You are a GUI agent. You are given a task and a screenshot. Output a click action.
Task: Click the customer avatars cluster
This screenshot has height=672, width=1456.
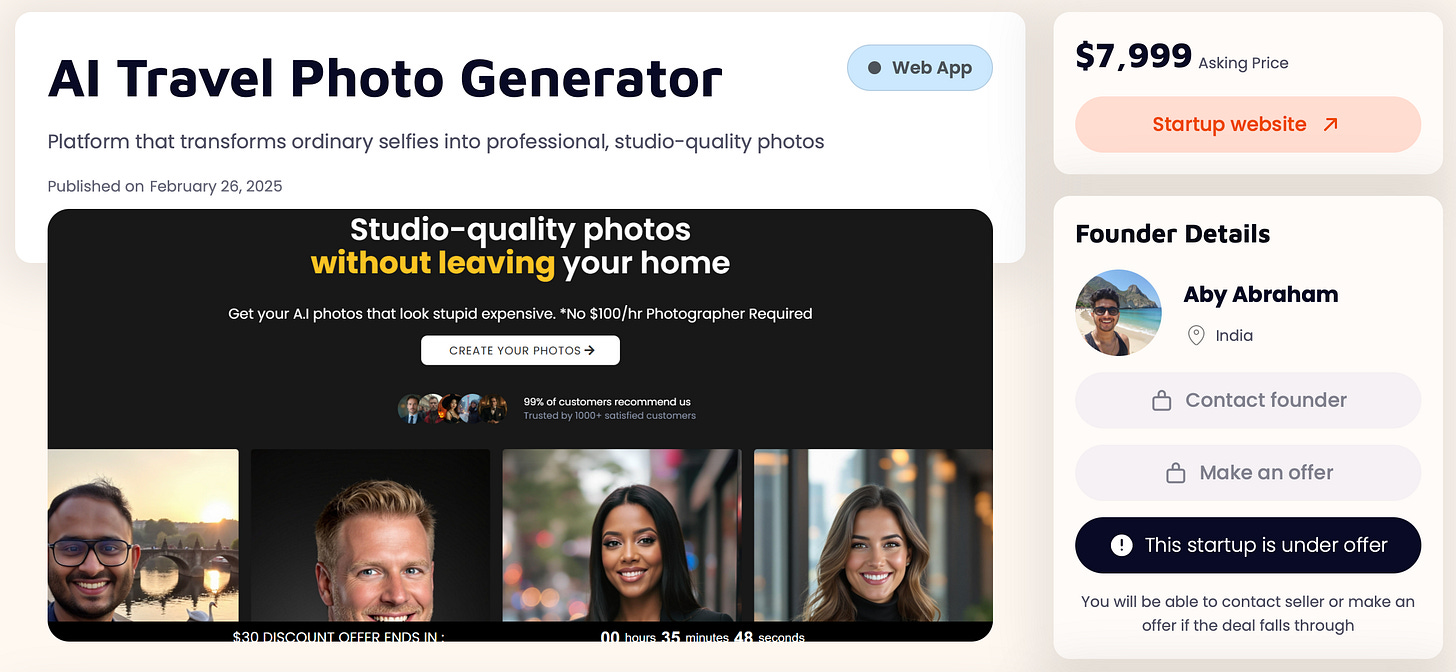tap(453, 408)
